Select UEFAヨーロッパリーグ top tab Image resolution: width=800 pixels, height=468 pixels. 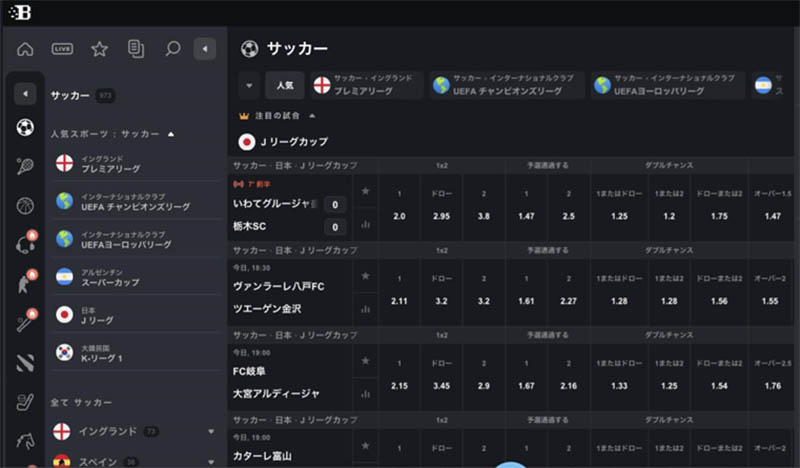pyautogui.click(x=668, y=85)
